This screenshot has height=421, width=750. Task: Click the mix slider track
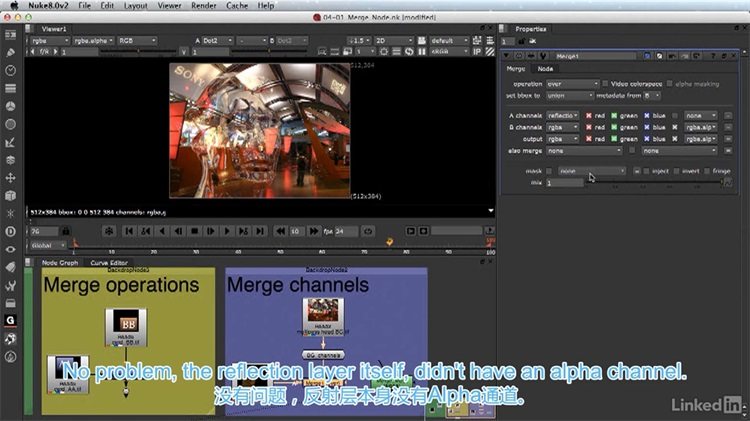[654, 182]
